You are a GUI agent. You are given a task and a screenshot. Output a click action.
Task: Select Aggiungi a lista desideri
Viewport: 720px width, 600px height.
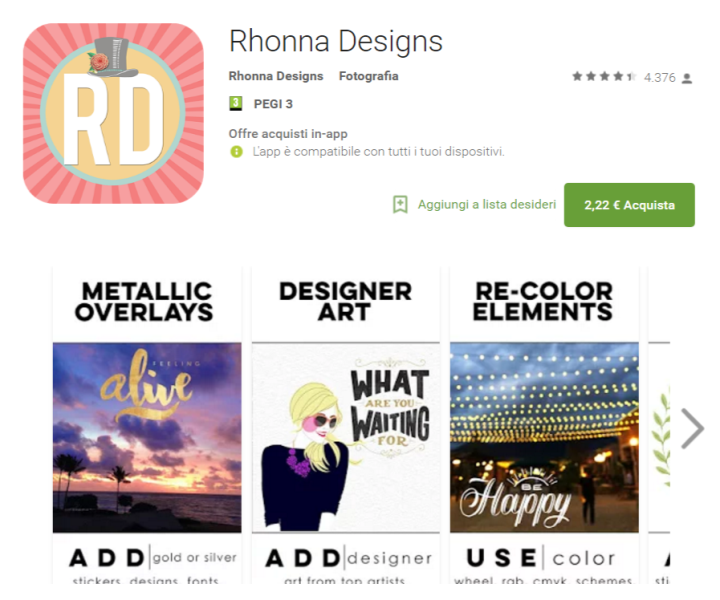[487, 204]
